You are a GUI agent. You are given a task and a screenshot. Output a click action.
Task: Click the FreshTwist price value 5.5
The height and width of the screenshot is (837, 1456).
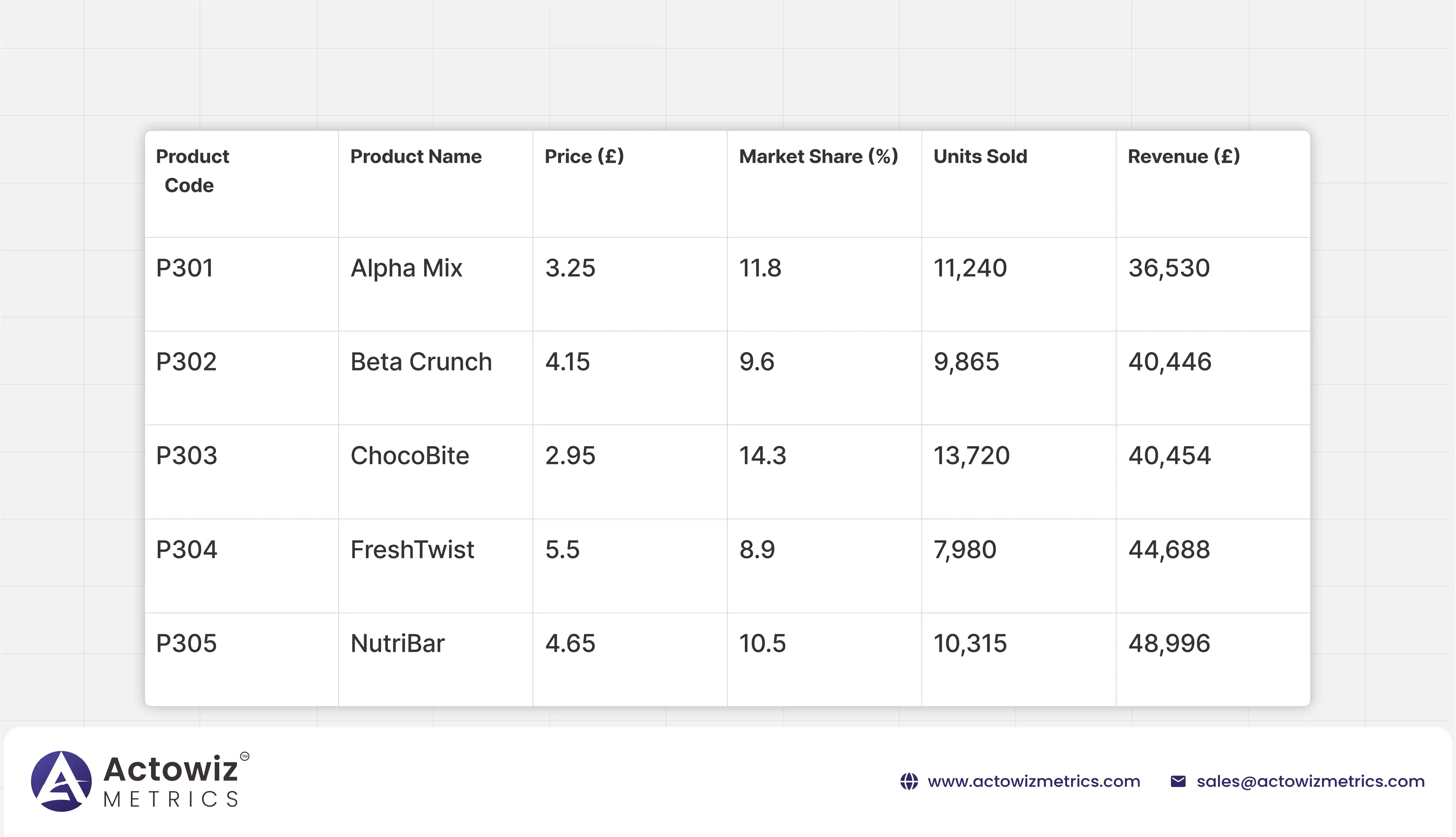coord(562,550)
